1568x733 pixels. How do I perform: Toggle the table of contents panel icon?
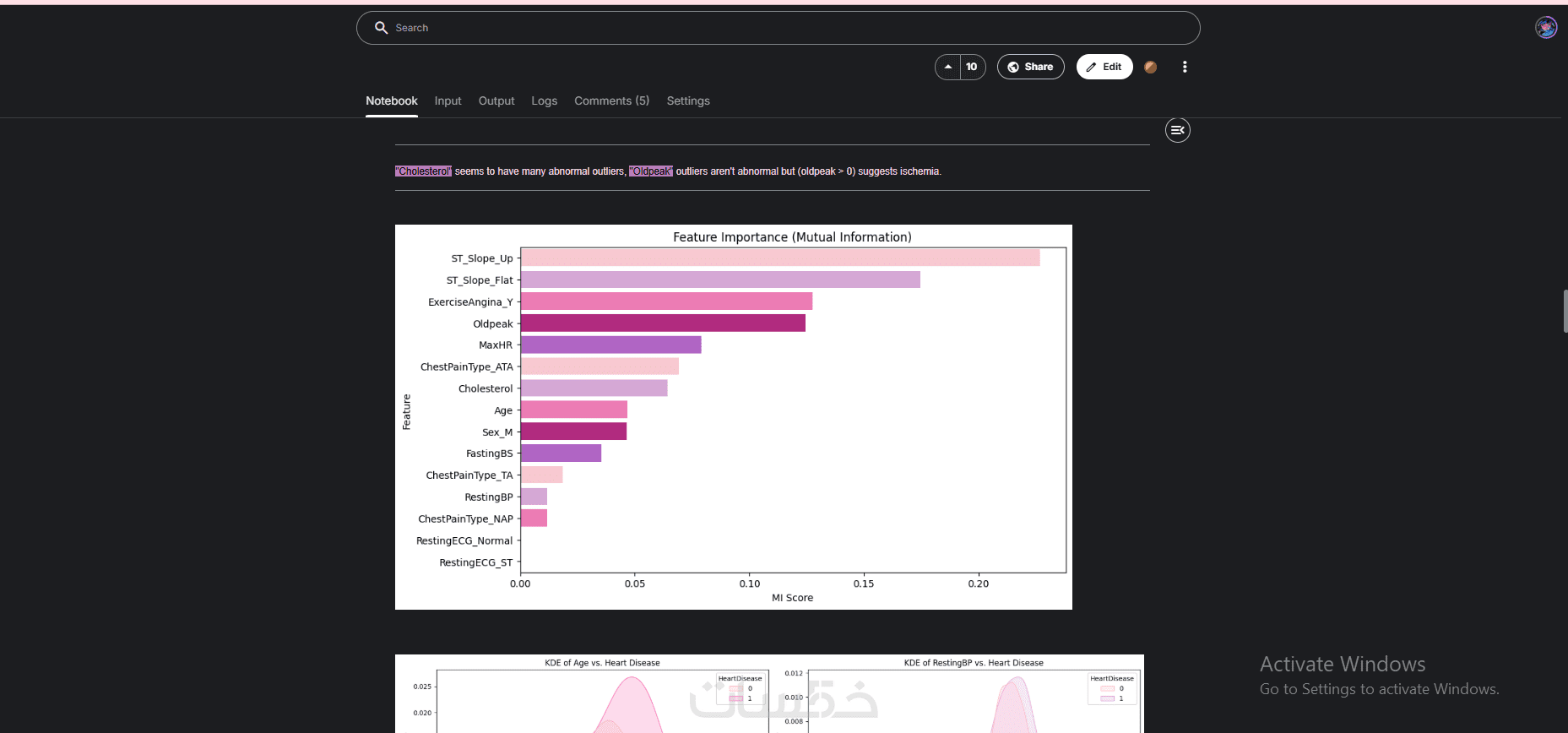pyautogui.click(x=1178, y=130)
